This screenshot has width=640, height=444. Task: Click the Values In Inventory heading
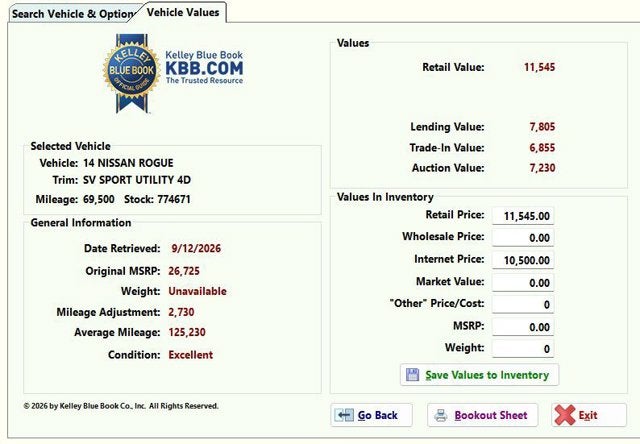point(385,197)
